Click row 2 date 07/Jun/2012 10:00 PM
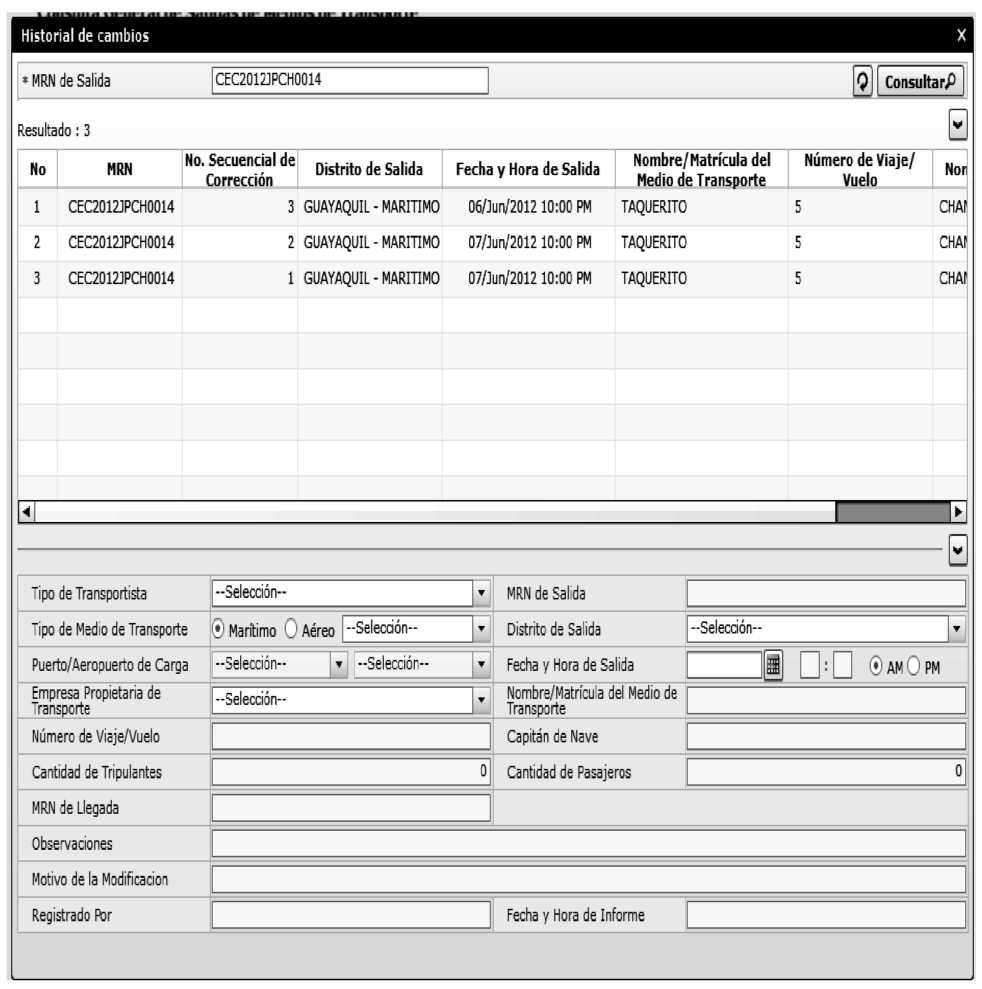Viewport: 982px width, 989px height. pyautogui.click(x=530, y=242)
